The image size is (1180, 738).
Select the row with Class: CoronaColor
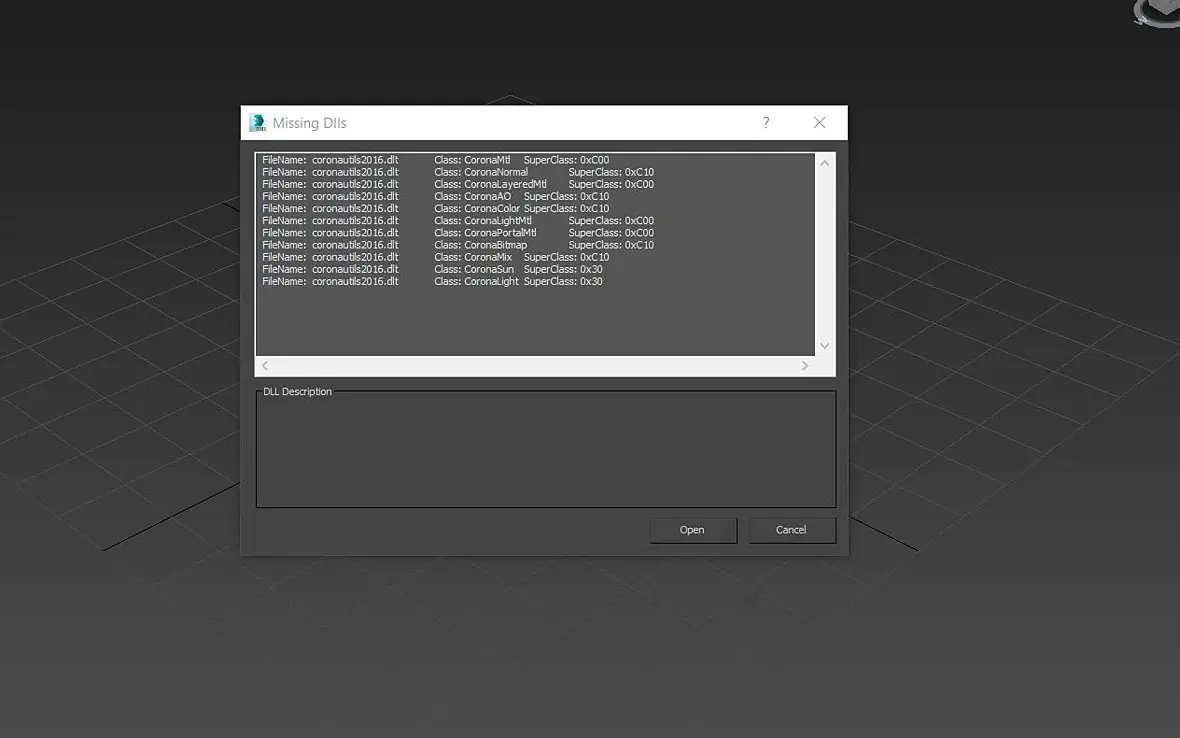[535, 208]
